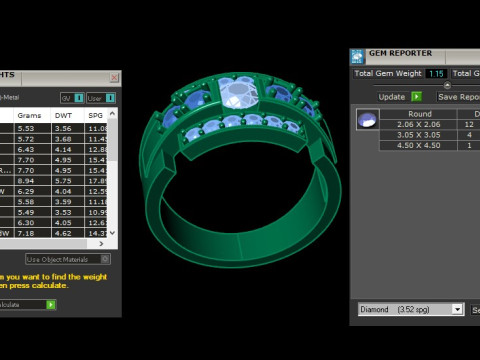Enable Use Object Materials option
The image size is (480, 360).
pyautogui.click(x=68, y=259)
